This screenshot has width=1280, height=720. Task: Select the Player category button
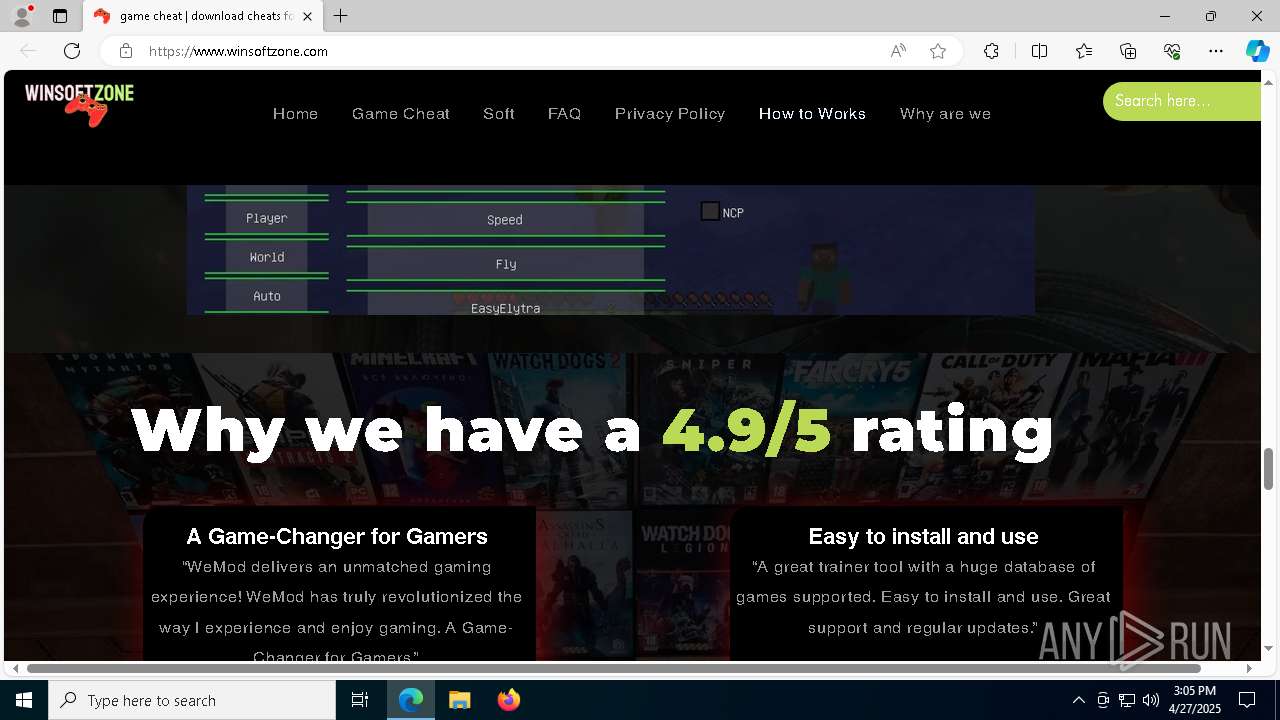tap(266, 218)
